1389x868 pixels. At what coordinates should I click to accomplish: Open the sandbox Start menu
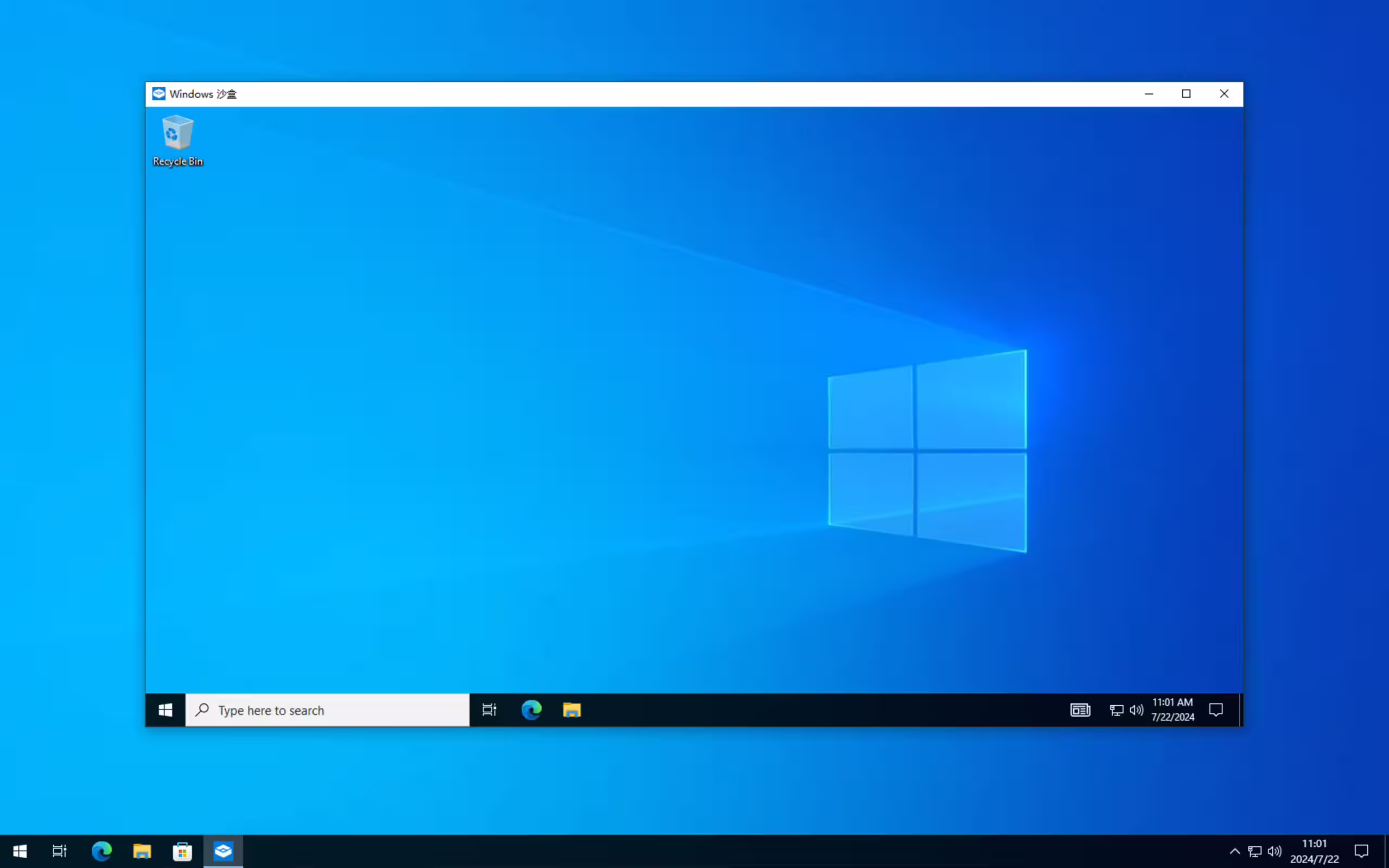165,710
